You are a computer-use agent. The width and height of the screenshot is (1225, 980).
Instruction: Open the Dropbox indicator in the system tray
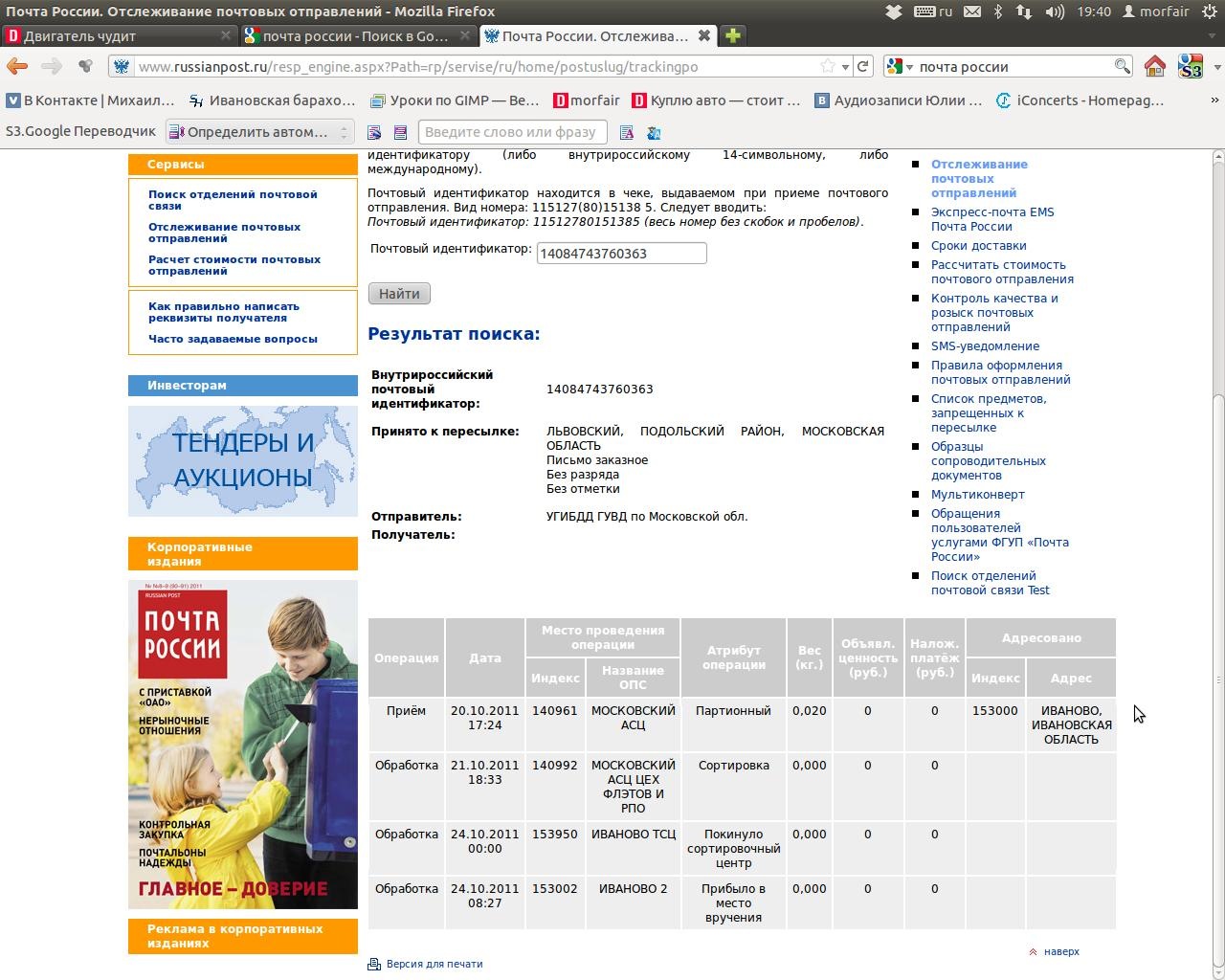(x=893, y=11)
